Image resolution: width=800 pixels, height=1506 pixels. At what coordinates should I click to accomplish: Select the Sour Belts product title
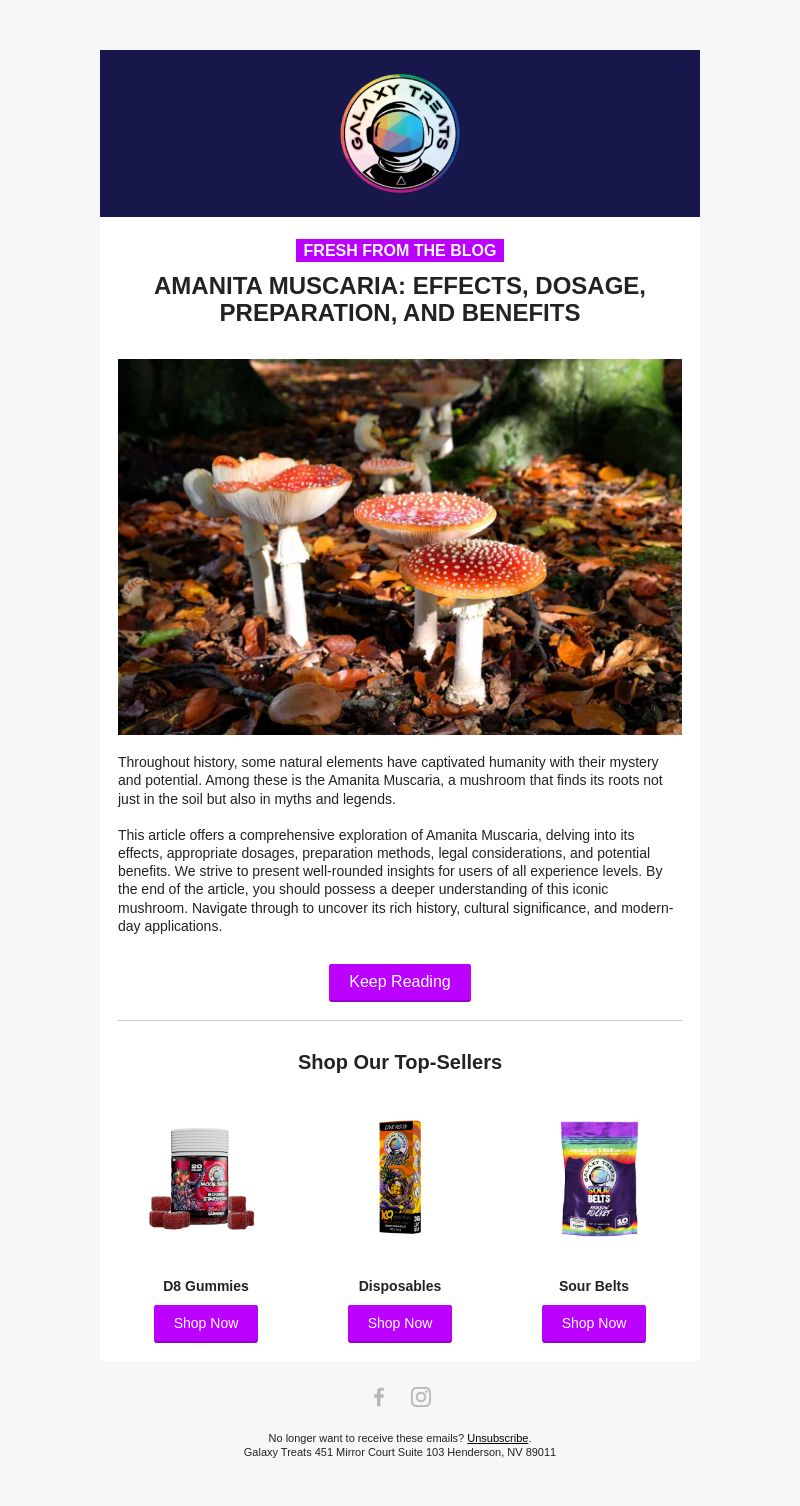(x=594, y=1286)
